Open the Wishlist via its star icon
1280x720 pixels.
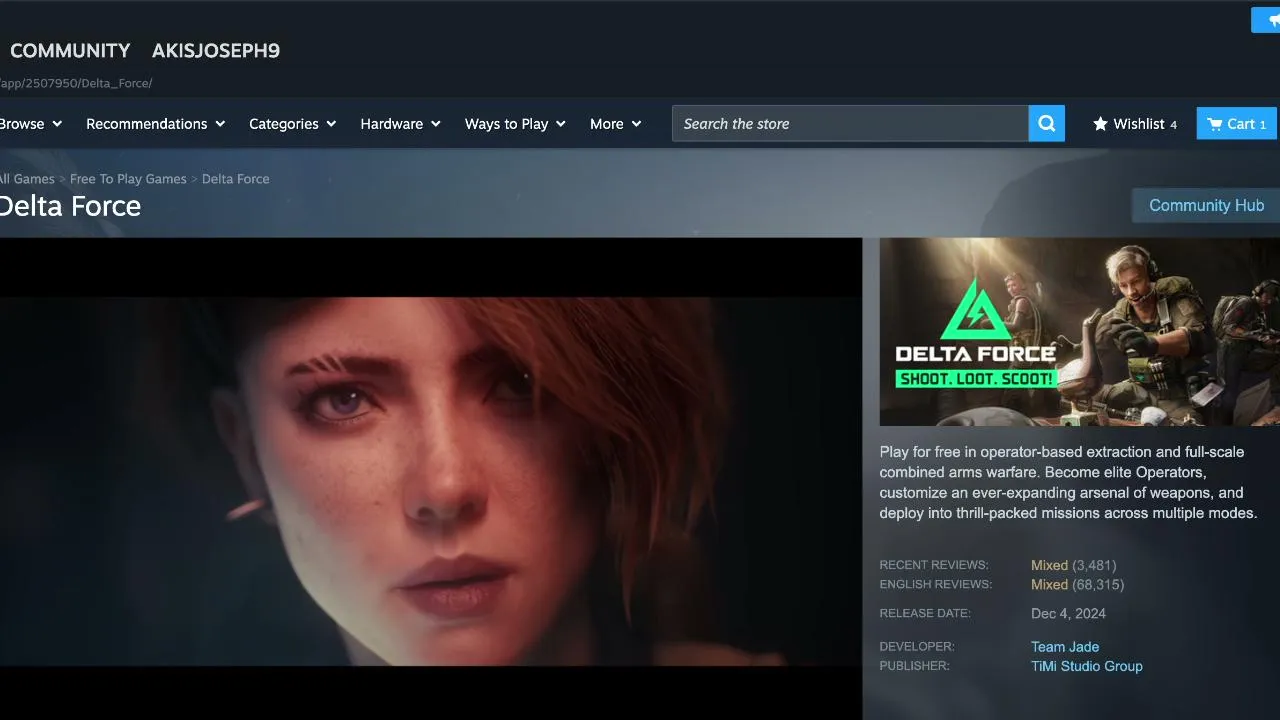pos(1100,124)
